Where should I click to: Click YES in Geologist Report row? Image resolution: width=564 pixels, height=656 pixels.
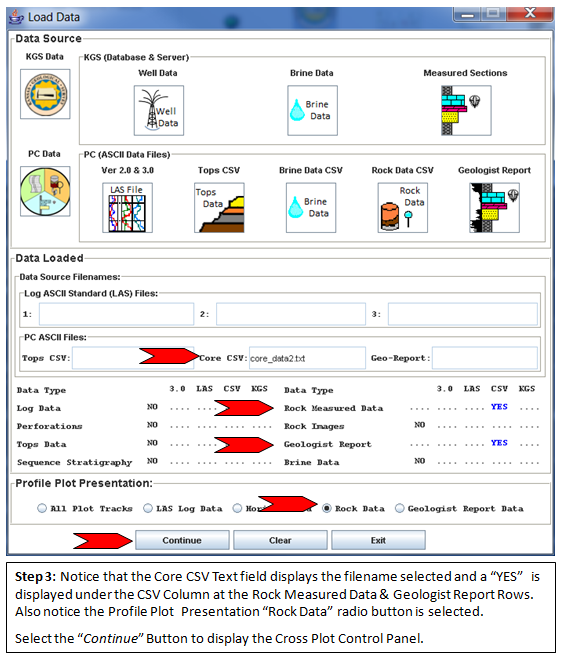499,443
